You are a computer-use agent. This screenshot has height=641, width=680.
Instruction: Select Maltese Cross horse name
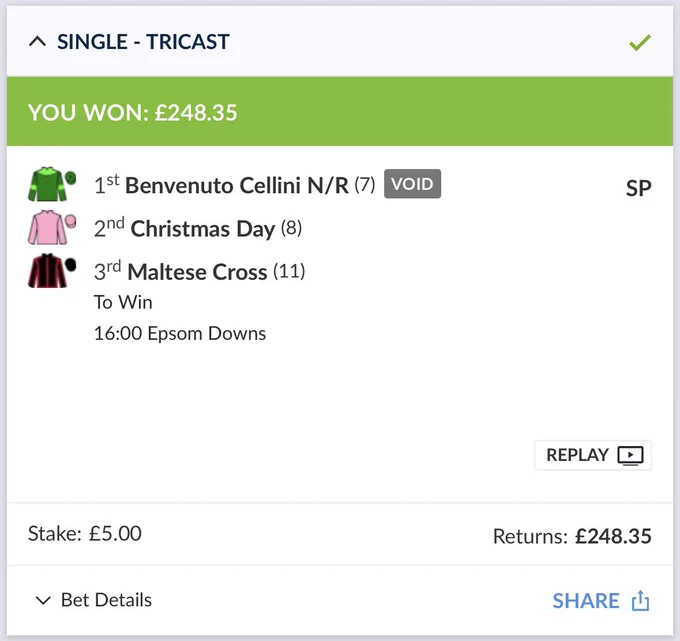197,272
